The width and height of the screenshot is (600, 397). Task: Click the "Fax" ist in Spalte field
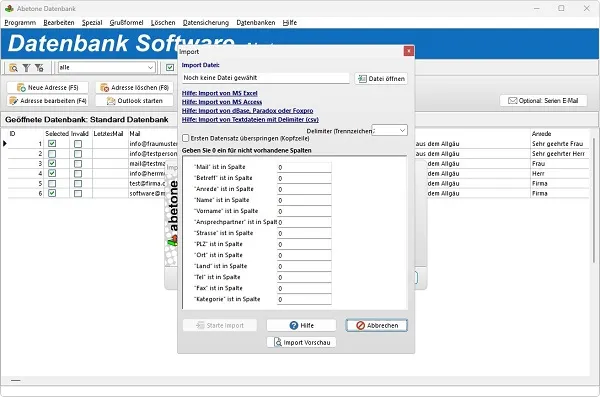[304, 288]
